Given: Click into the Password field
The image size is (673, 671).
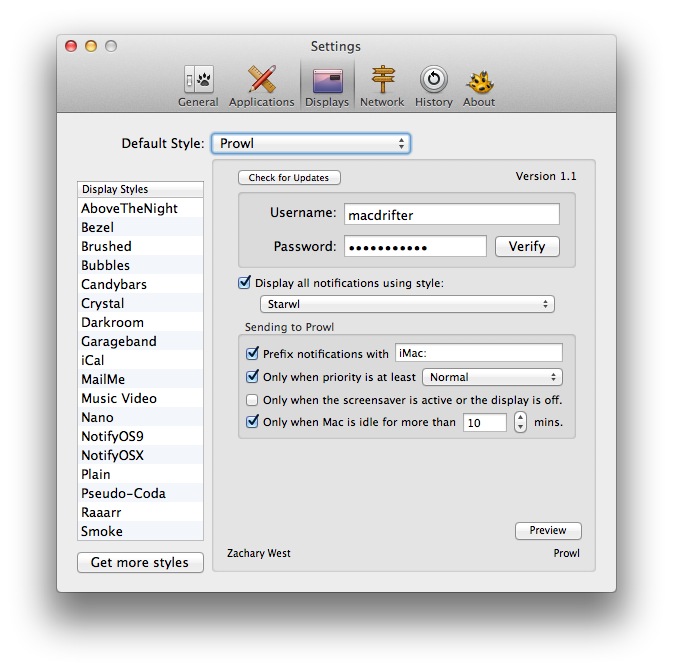Looking at the screenshot, I should tap(415, 246).
